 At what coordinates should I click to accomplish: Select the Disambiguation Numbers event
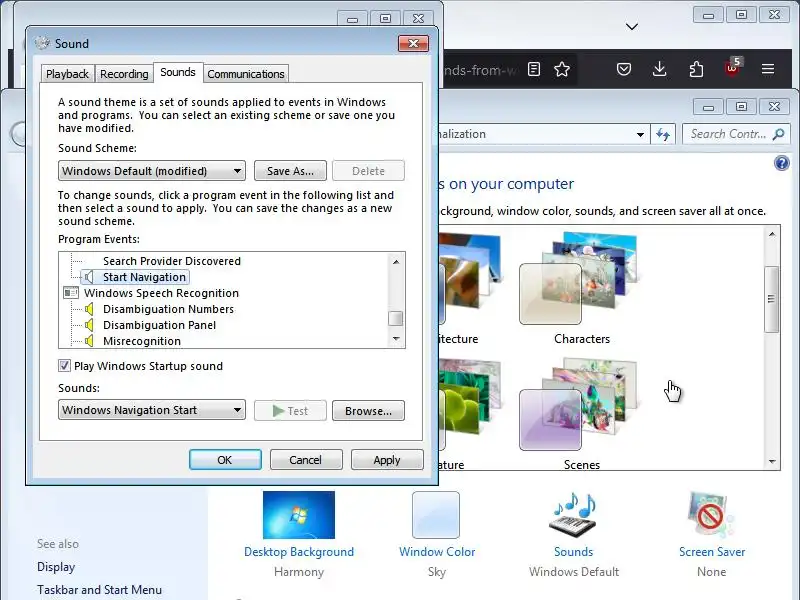(x=168, y=309)
